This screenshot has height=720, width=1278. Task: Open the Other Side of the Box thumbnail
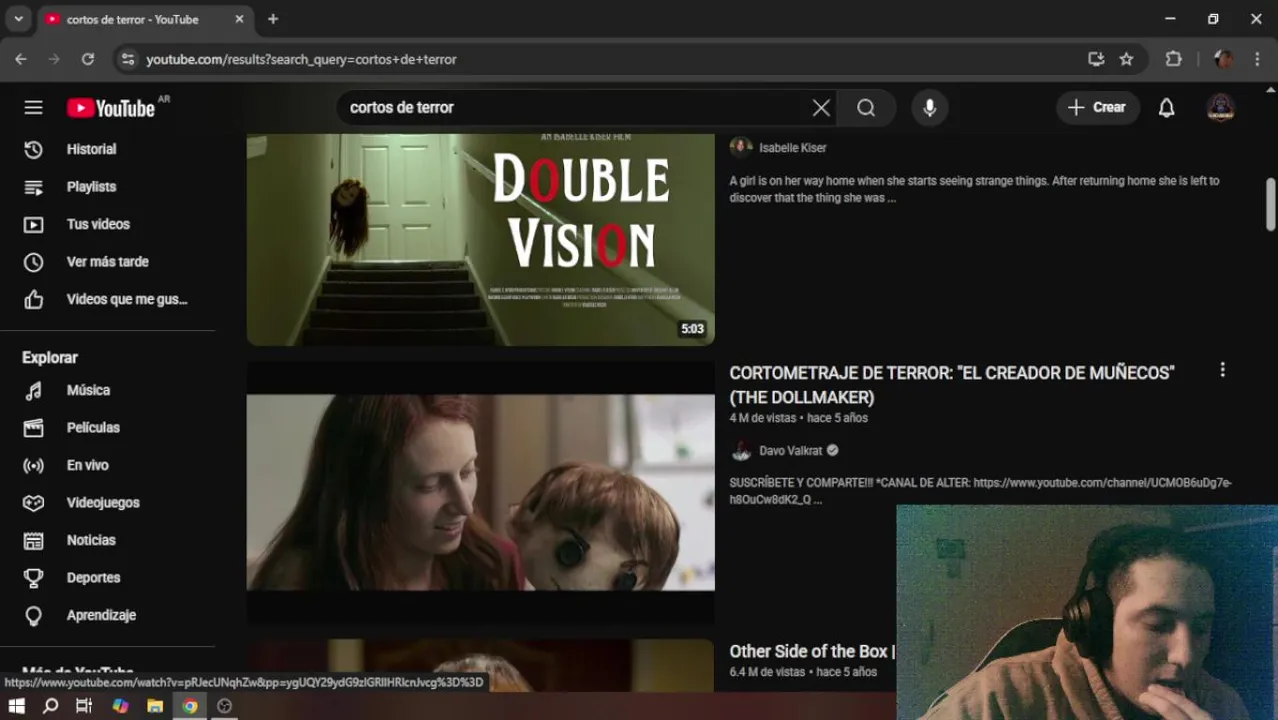[x=480, y=665]
